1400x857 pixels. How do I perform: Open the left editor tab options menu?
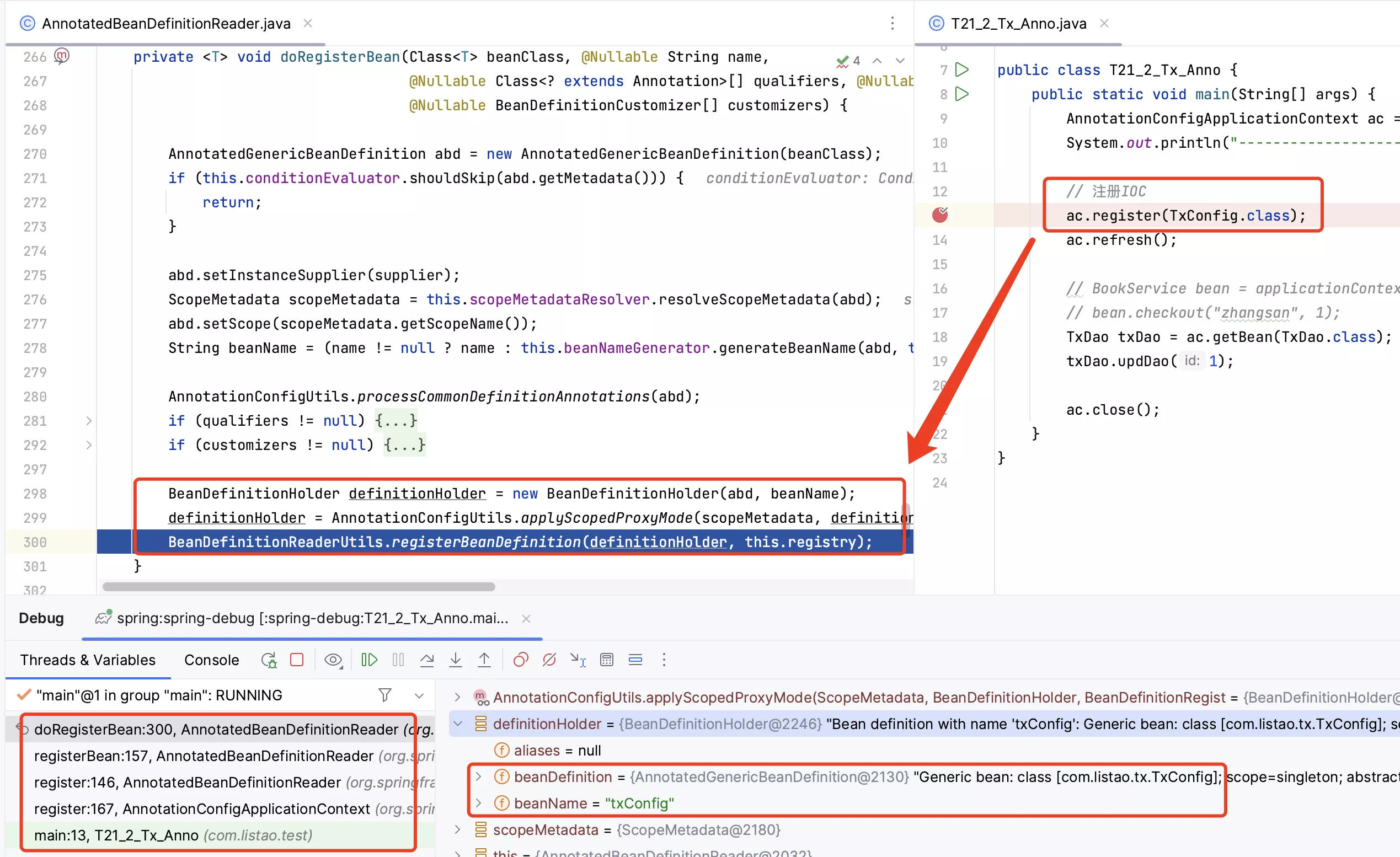pyautogui.click(x=893, y=23)
